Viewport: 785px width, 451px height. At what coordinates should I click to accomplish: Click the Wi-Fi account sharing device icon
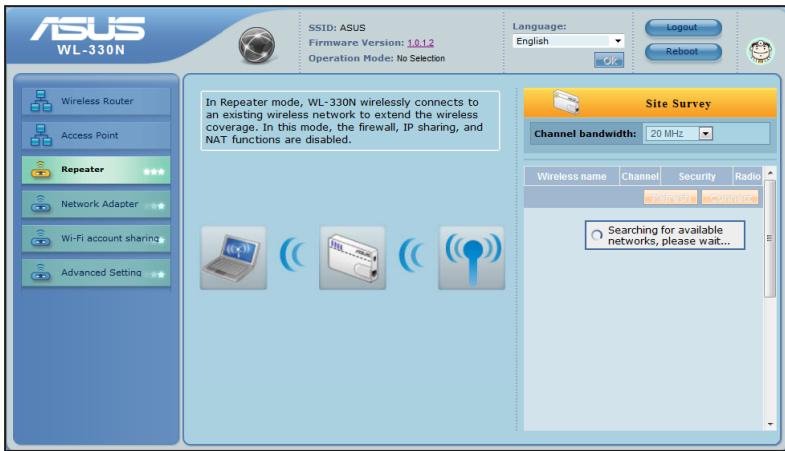pos(41,238)
